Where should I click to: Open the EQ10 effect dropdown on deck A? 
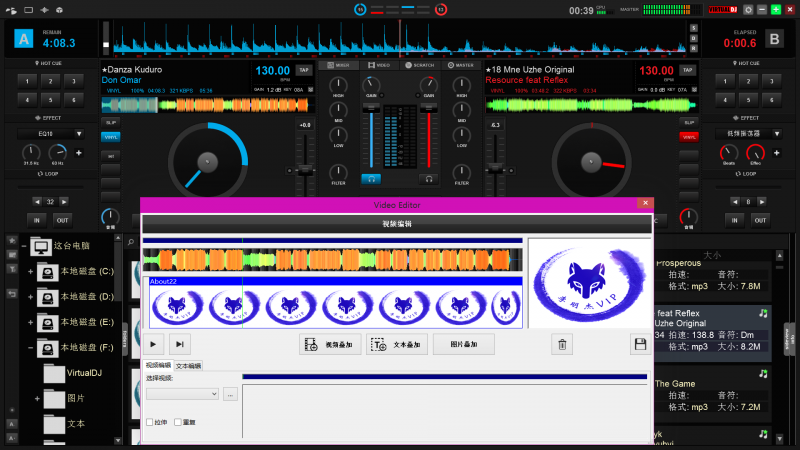pos(46,132)
